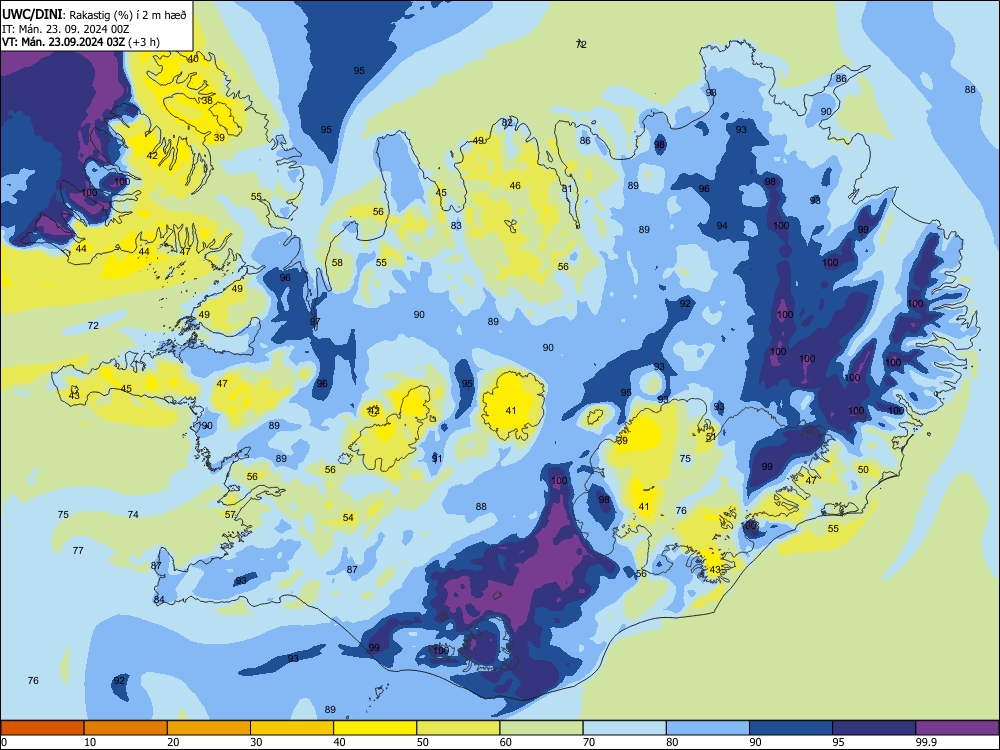The height and width of the screenshot is (750, 1000).
Task: Click the '54' humidity value in the southwest
Action: pos(348,518)
